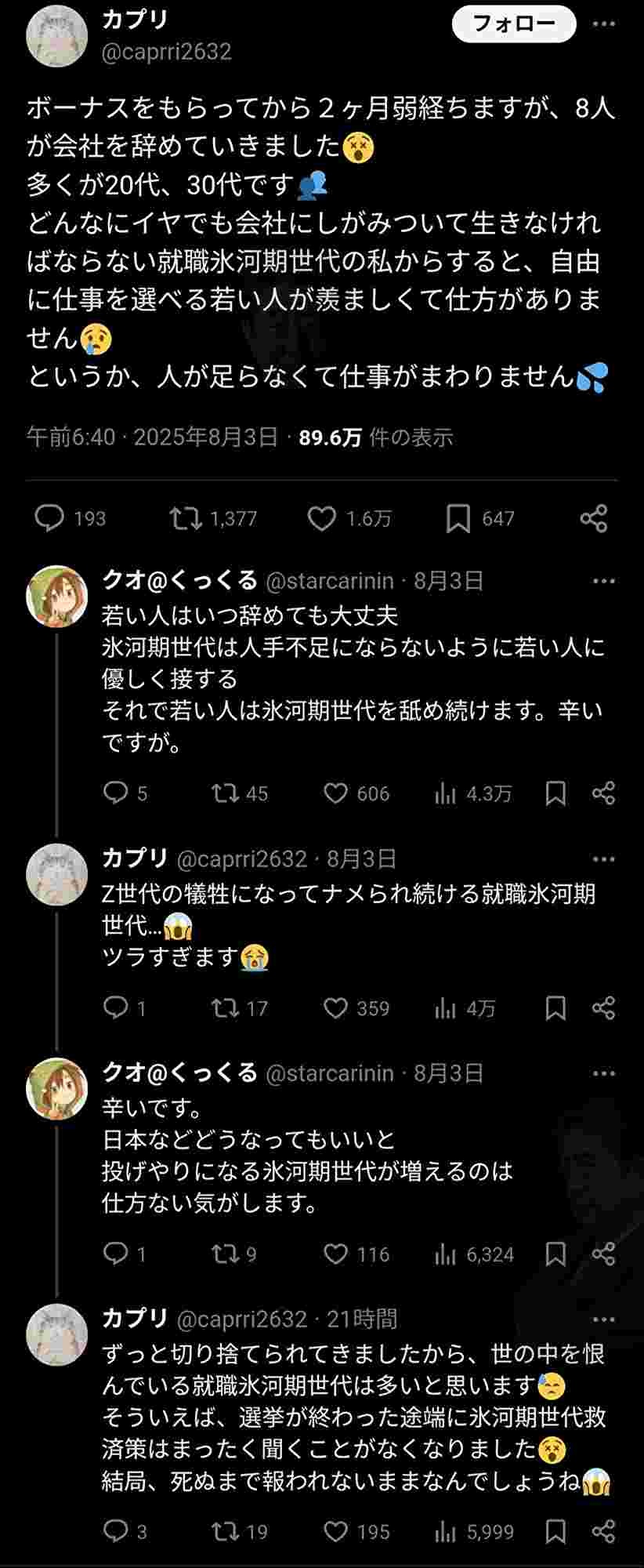Like the reply with 606 likes
The image size is (644, 1568).
point(336,793)
